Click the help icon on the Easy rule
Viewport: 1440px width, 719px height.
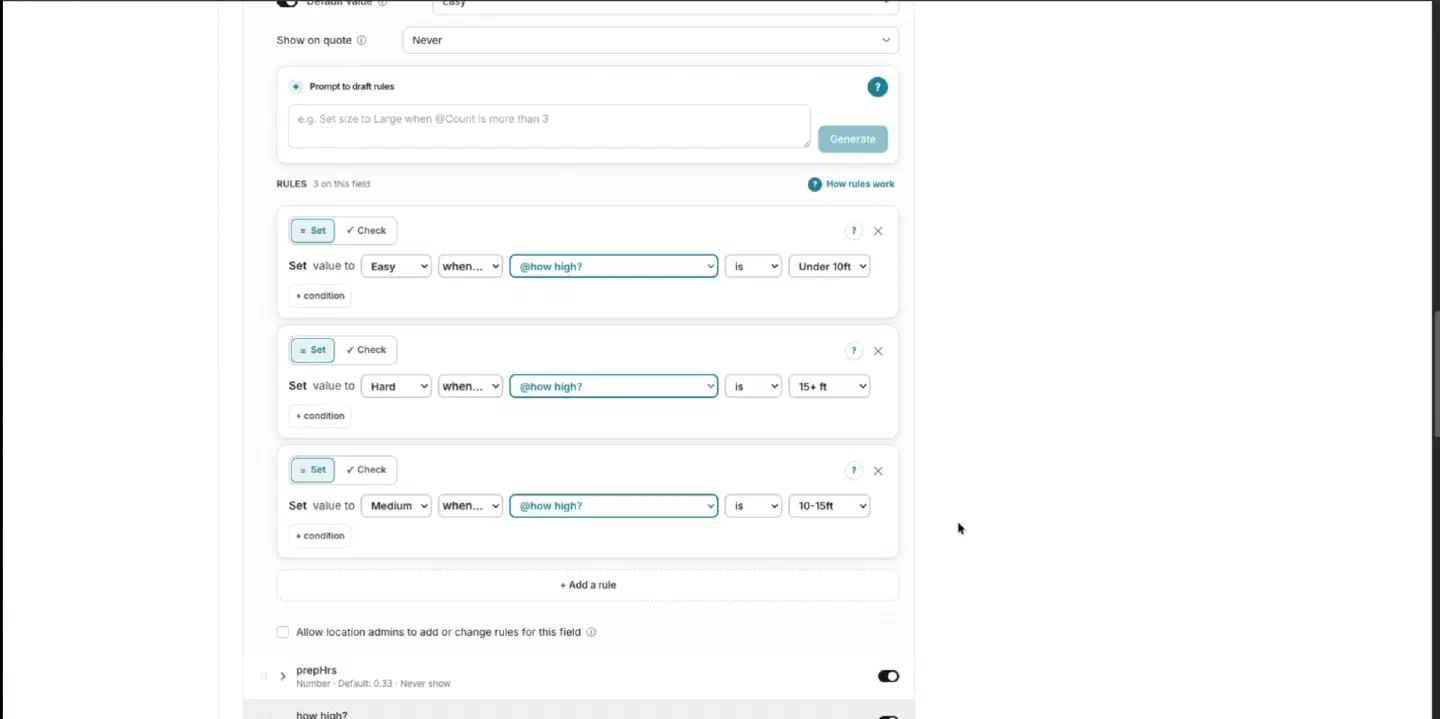[853, 231]
